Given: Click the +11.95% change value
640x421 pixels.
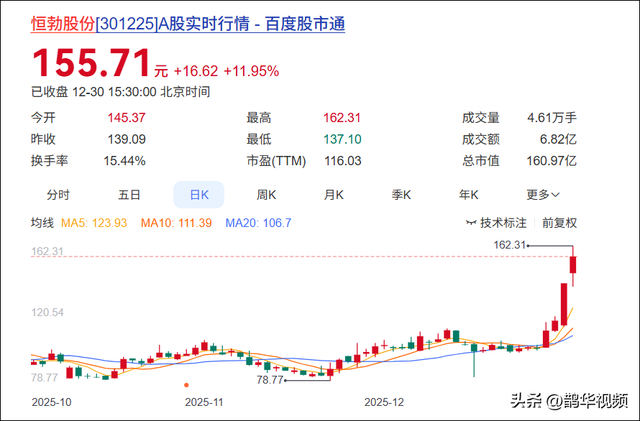Looking at the screenshot, I should coord(251,71).
